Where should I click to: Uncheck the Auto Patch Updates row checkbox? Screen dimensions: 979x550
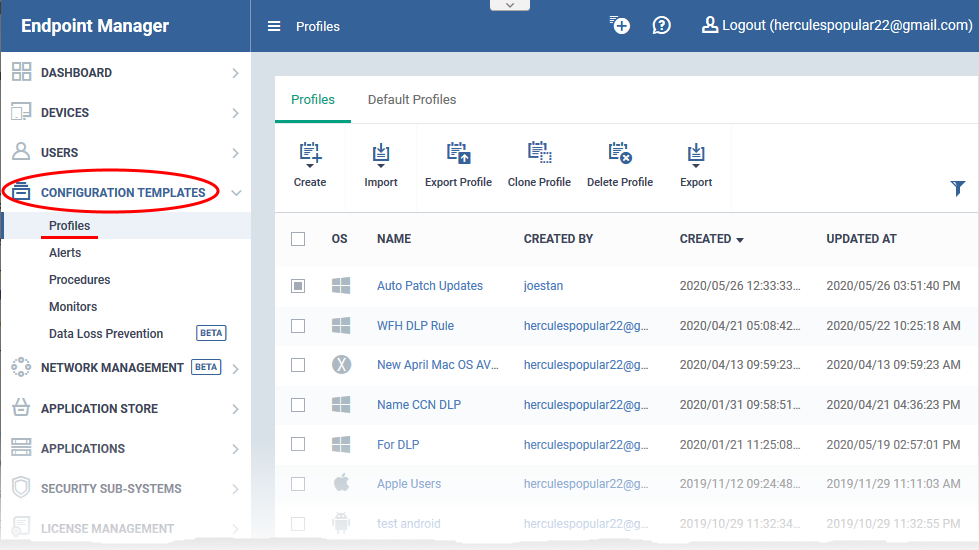click(x=298, y=286)
